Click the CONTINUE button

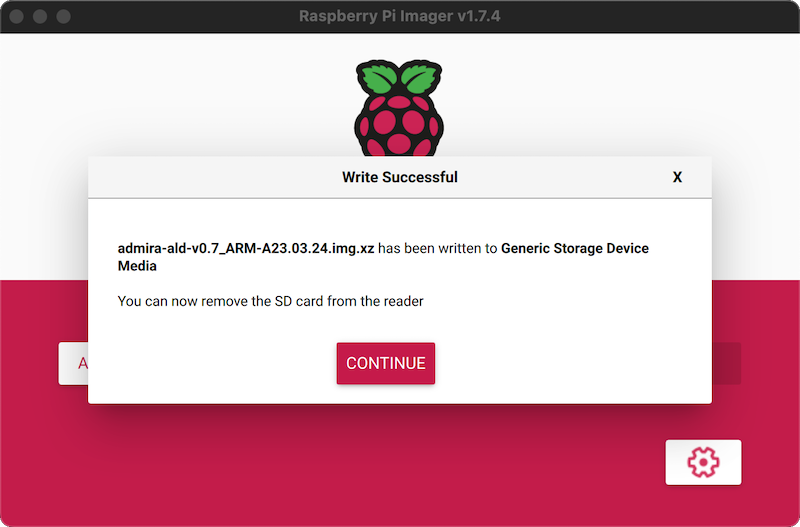385,363
